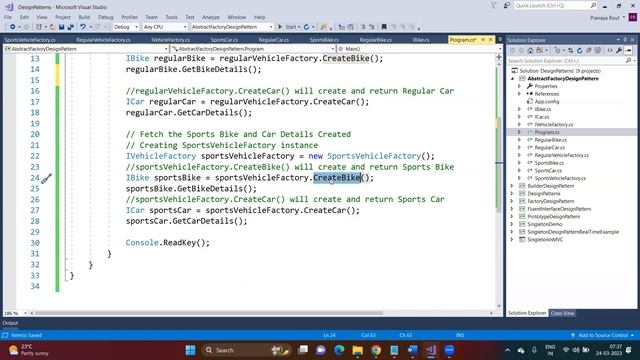Switch to the SportsVehicleFactory.cs tab
640x360 pixels.
click(x=30, y=40)
